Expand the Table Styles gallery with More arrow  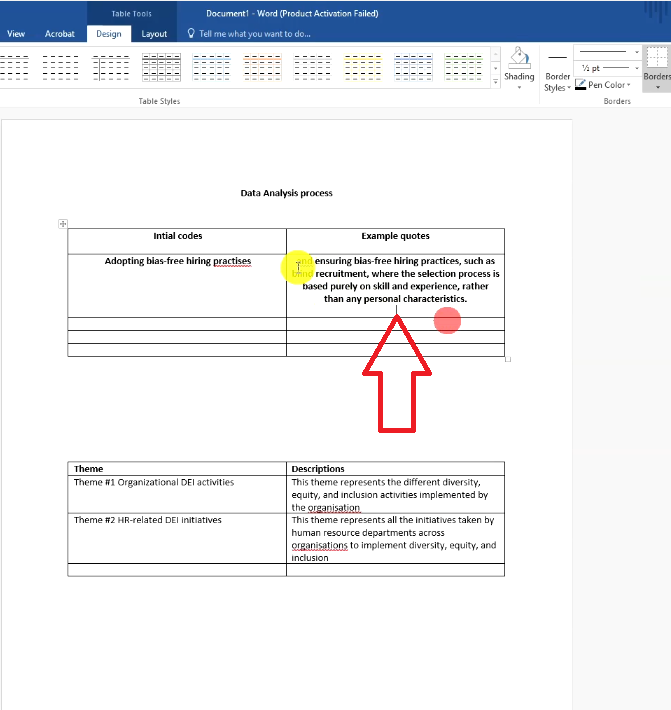coord(495,82)
